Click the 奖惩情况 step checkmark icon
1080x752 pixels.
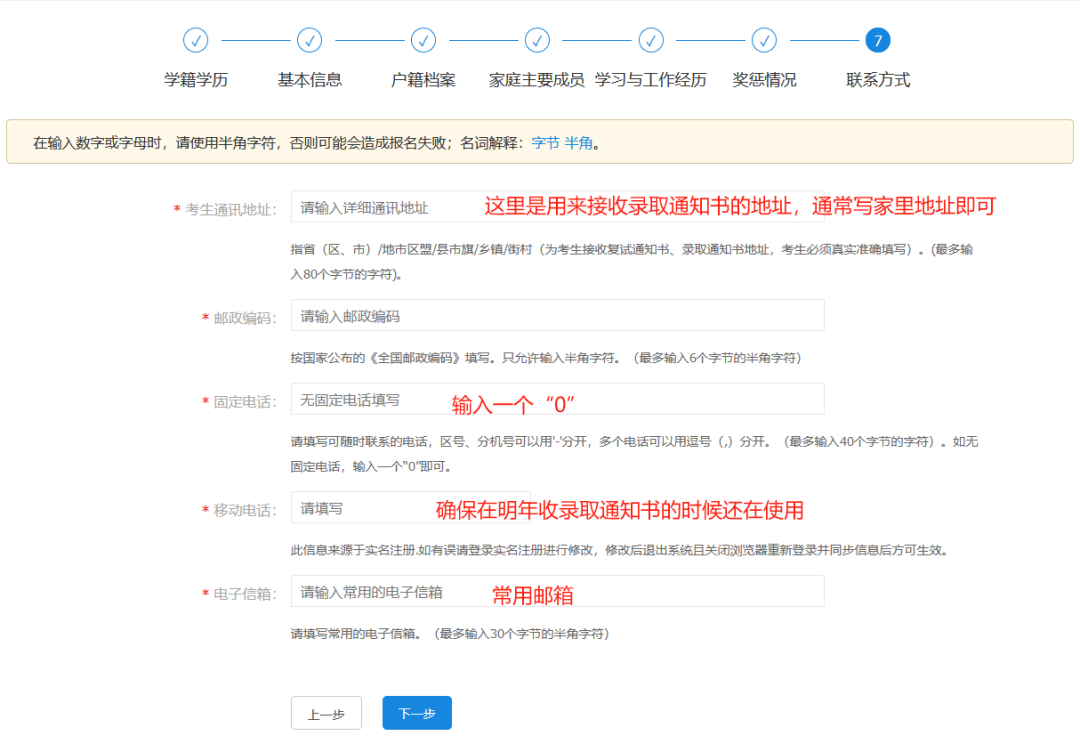[765, 40]
